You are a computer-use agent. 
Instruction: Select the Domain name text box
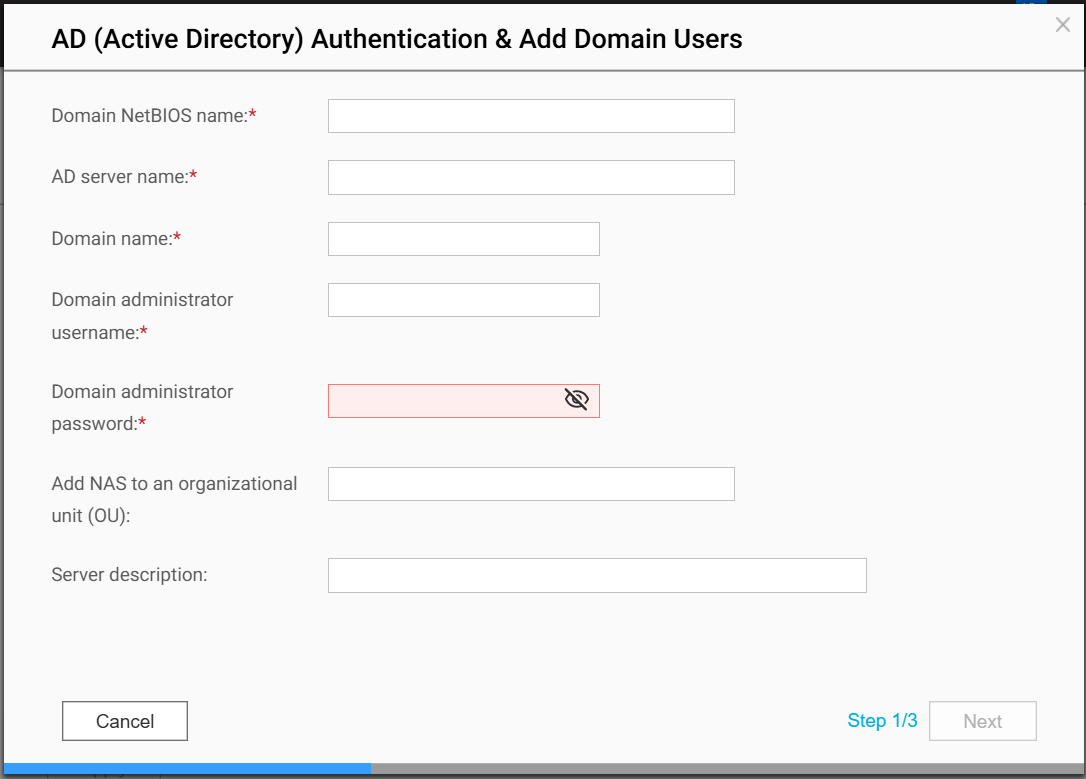pyautogui.click(x=463, y=239)
